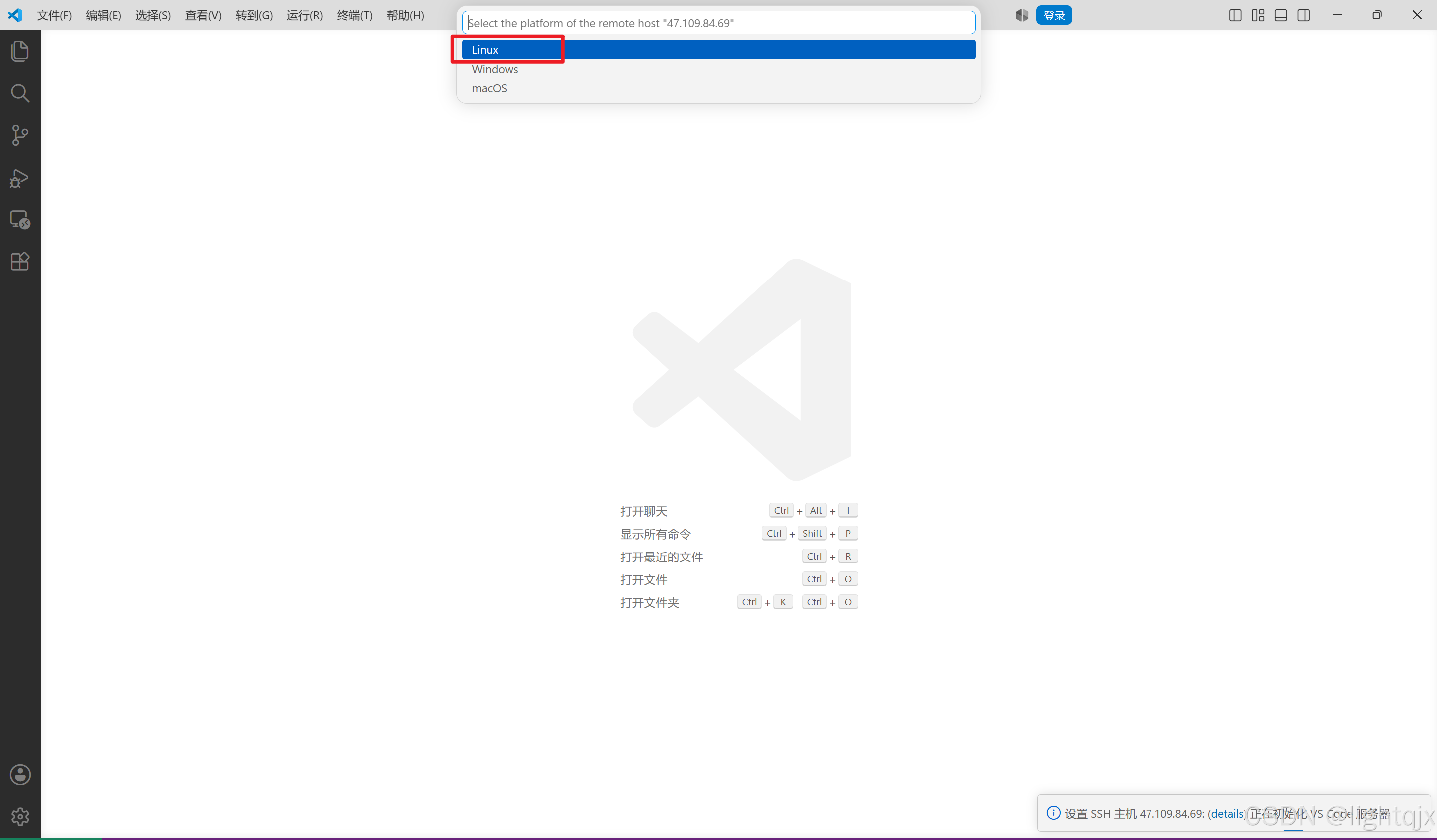Image resolution: width=1437 pixels, height=840 pixels.
Task: Open the 终端(T) menu
Action: (x=355, y=15)
